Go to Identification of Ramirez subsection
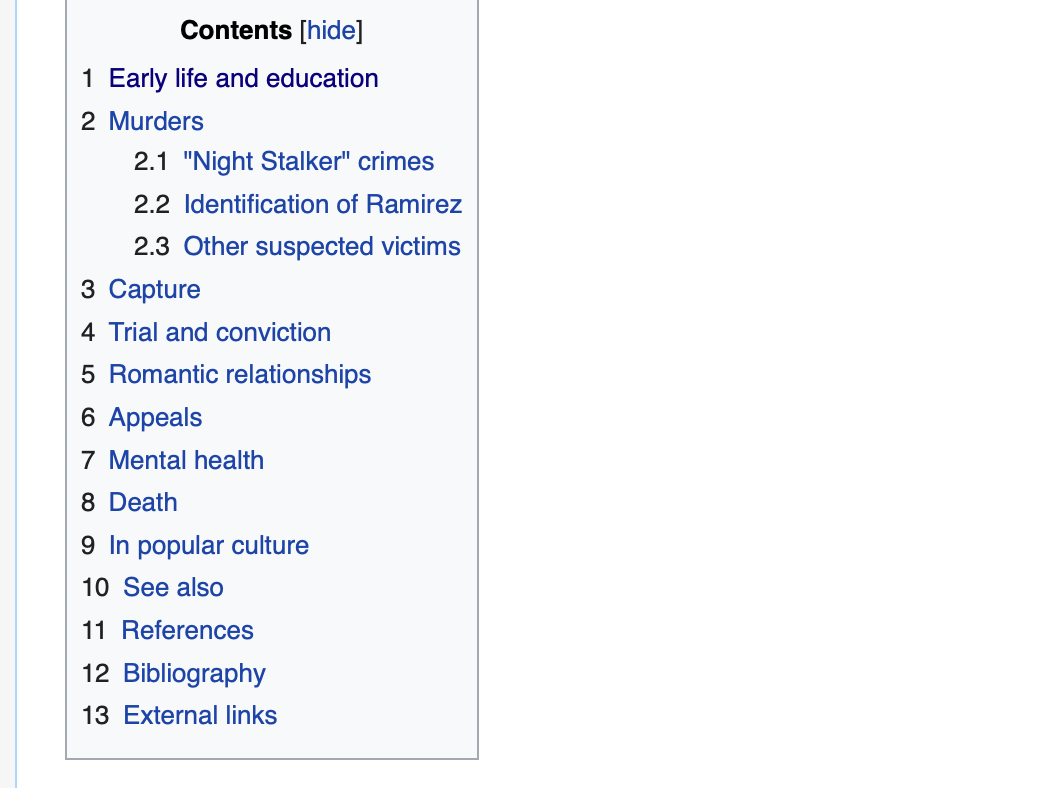This screenshot has width=1048, height=788. click(323, 205)
